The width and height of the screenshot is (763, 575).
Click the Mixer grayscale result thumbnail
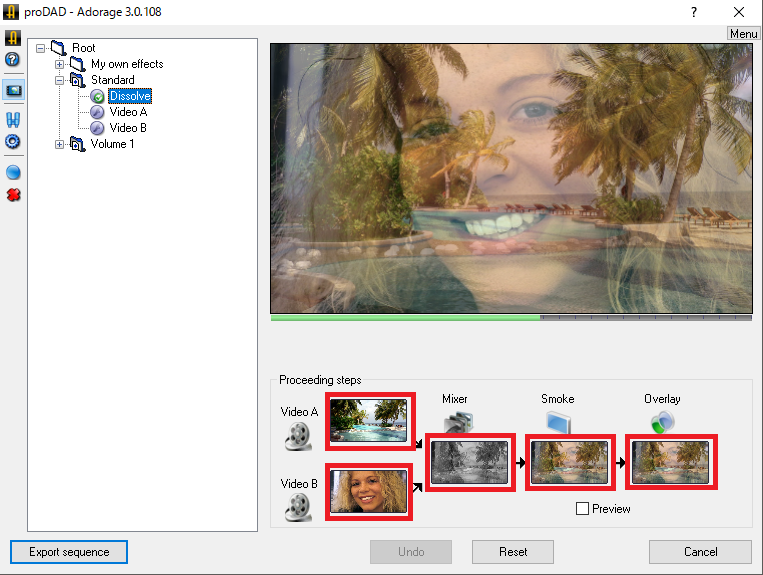[470, 463]
